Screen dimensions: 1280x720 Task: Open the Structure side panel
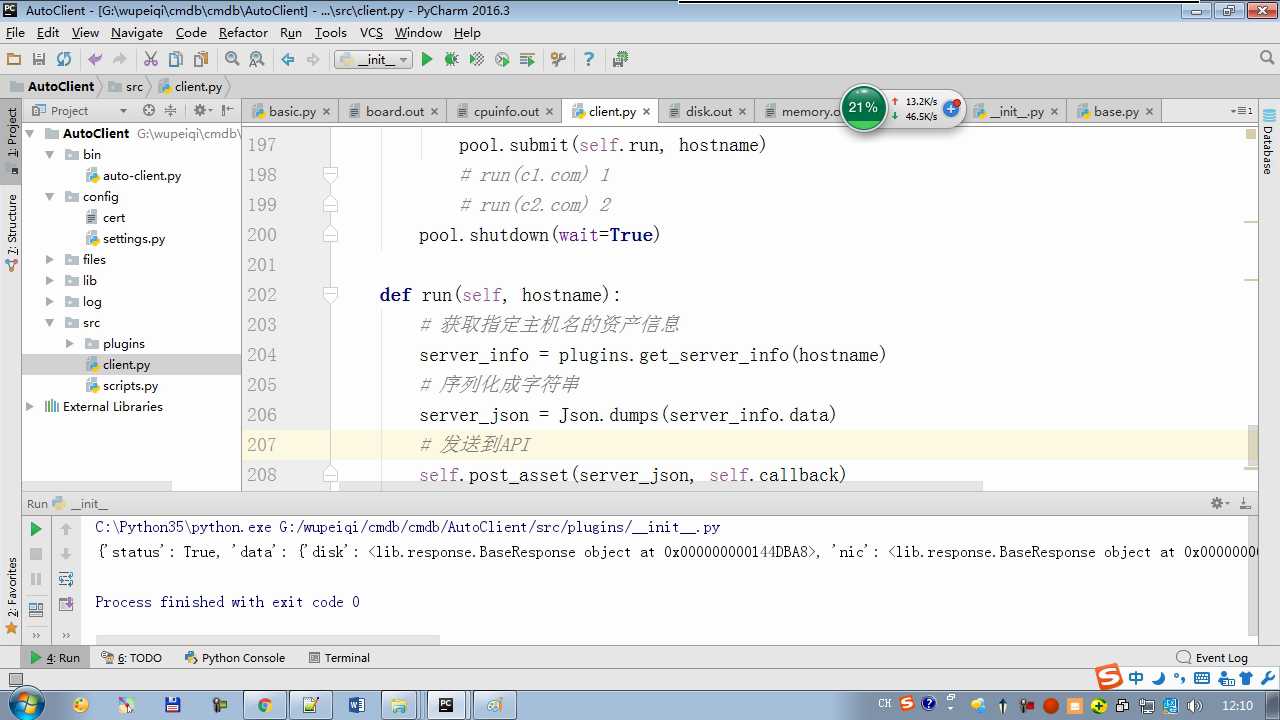(12, 232)
